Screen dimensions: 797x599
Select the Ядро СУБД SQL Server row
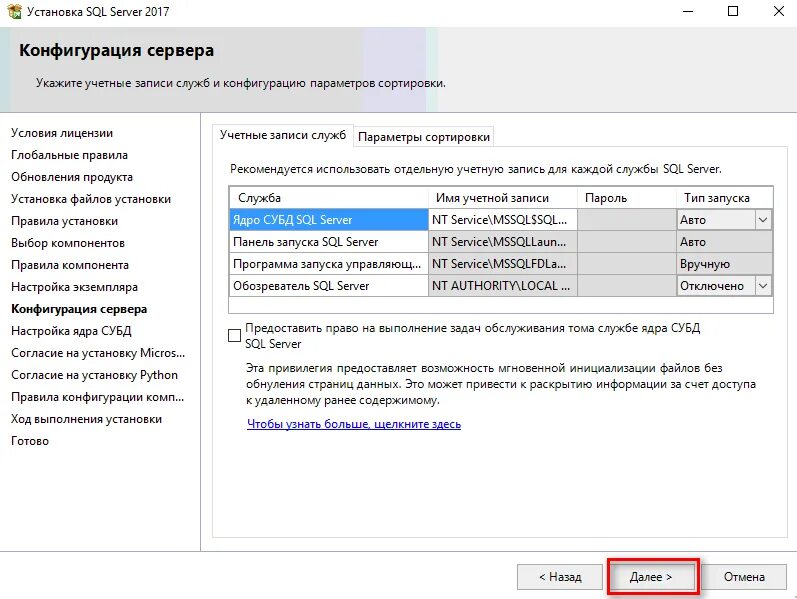[x=328, y=220]
